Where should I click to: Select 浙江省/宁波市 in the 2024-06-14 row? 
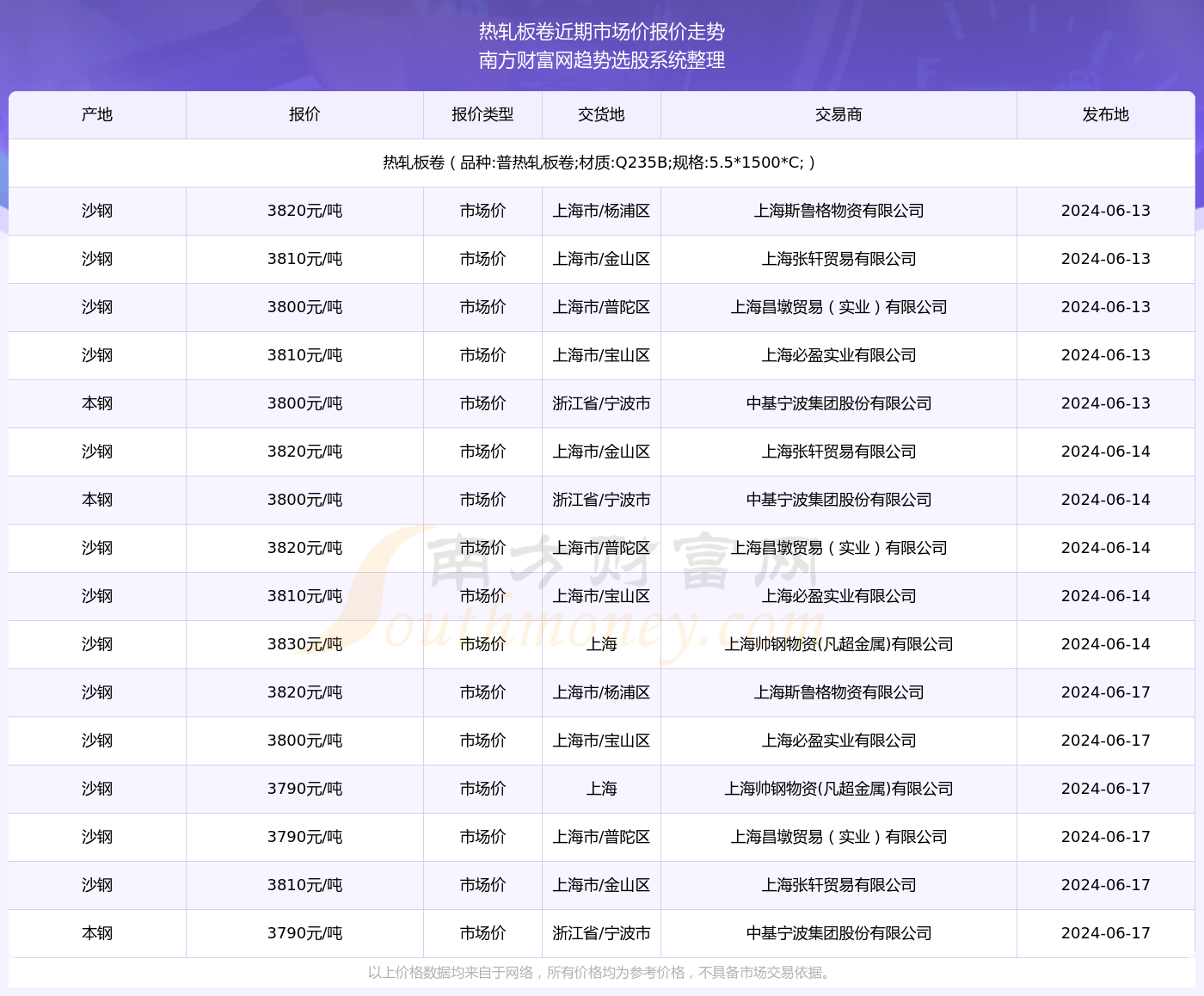[601, 500]
